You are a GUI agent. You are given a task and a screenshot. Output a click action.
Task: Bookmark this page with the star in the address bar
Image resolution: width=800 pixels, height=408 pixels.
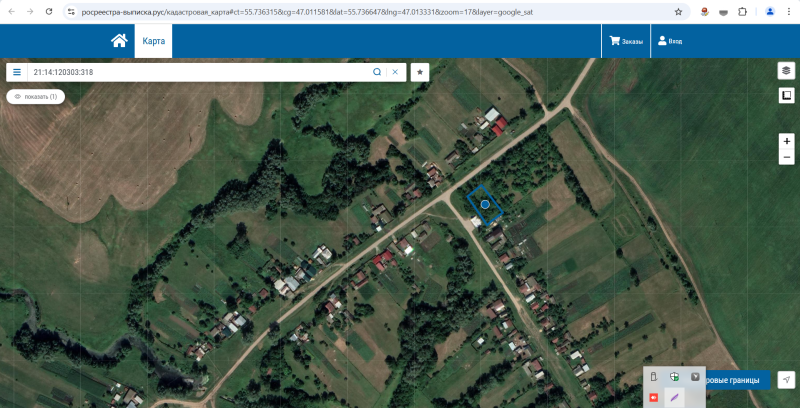pos(679,12)
